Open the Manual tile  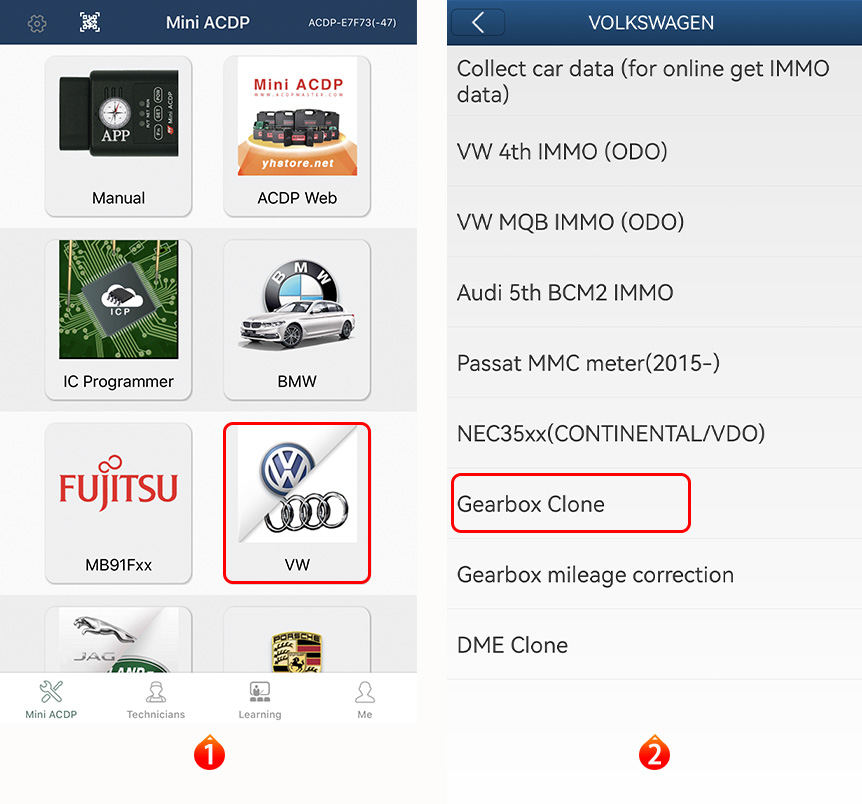pos(118,136)
